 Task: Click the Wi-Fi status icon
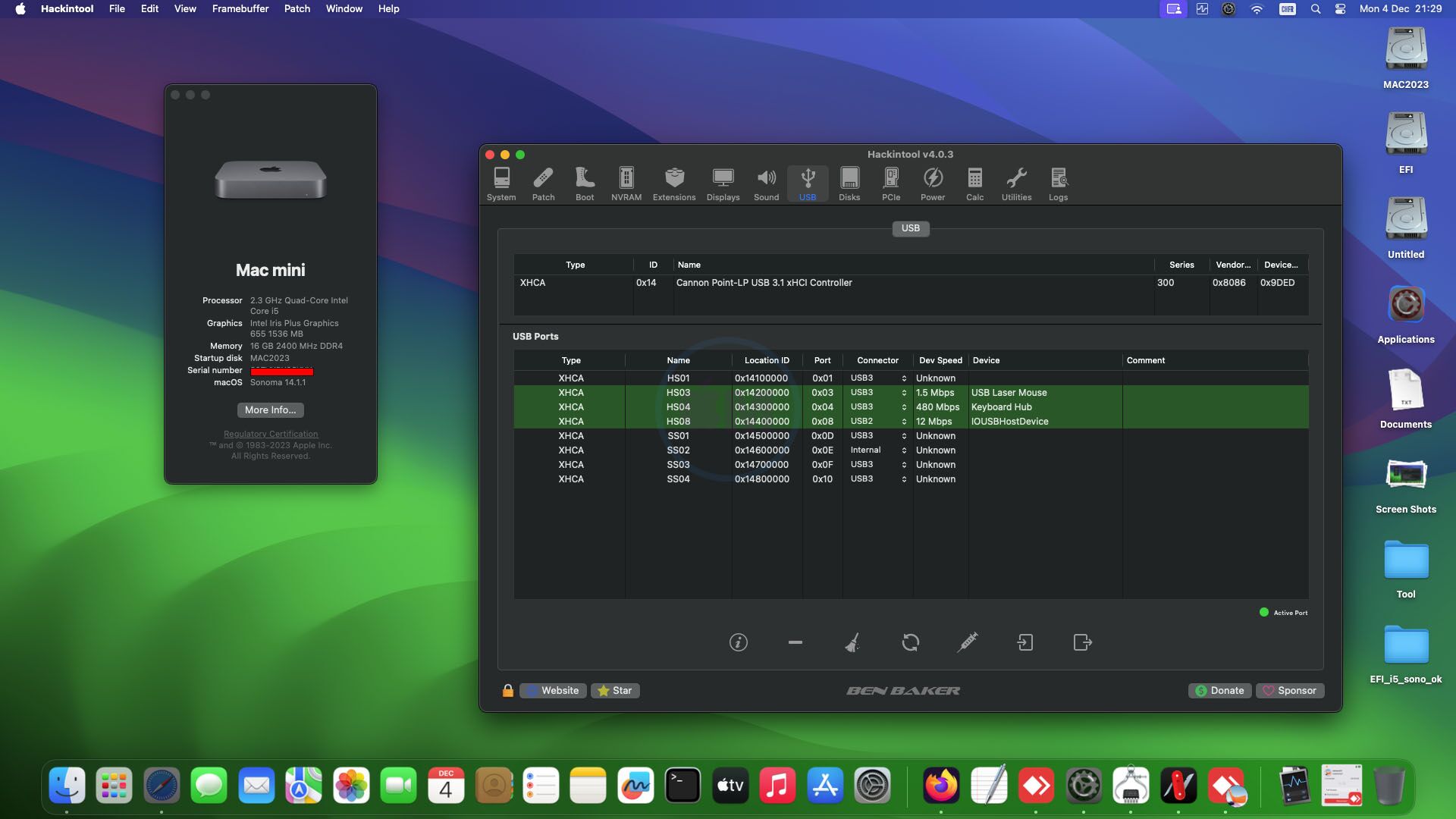1257,8
